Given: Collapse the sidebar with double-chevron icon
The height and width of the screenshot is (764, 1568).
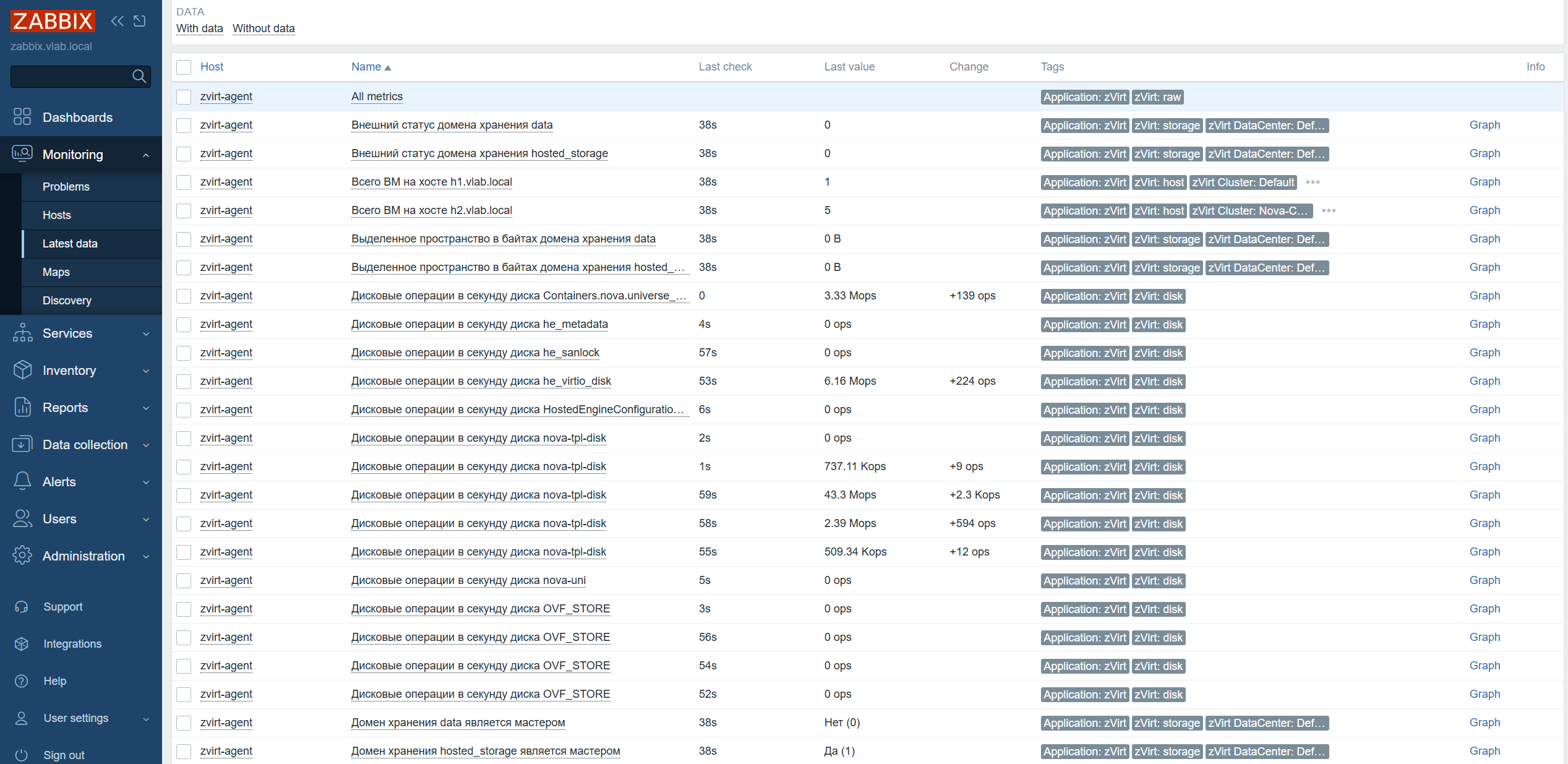Looking at the screenshot, I should (118, 21).
